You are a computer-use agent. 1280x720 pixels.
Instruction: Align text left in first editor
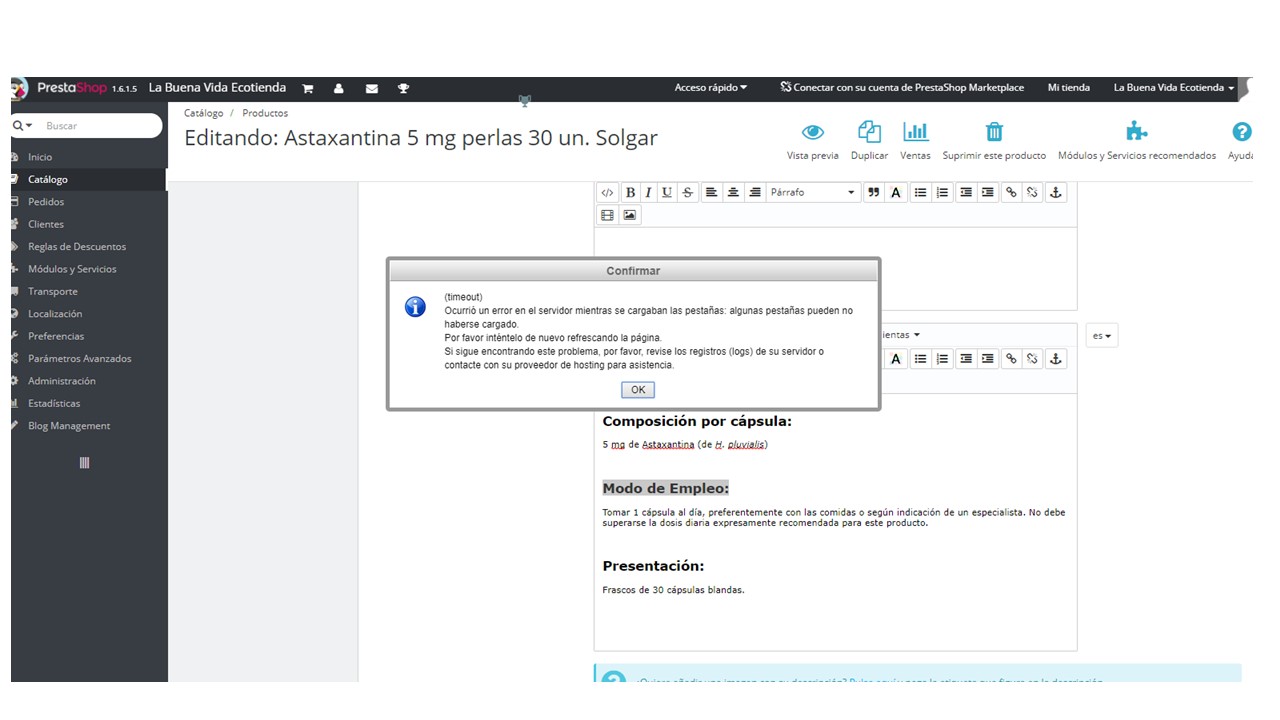[711, 193]
